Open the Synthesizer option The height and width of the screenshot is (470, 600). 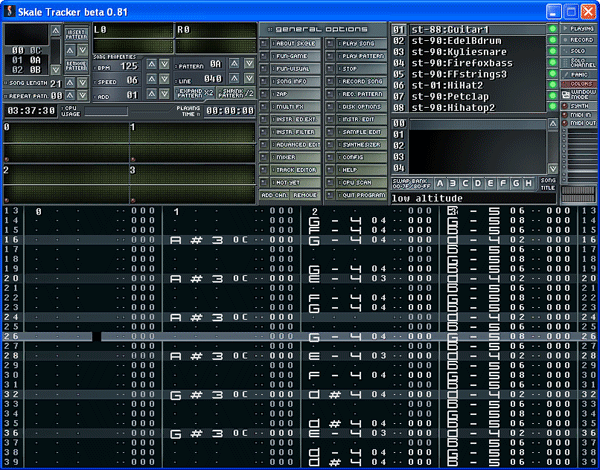click(x=361, y=145)
